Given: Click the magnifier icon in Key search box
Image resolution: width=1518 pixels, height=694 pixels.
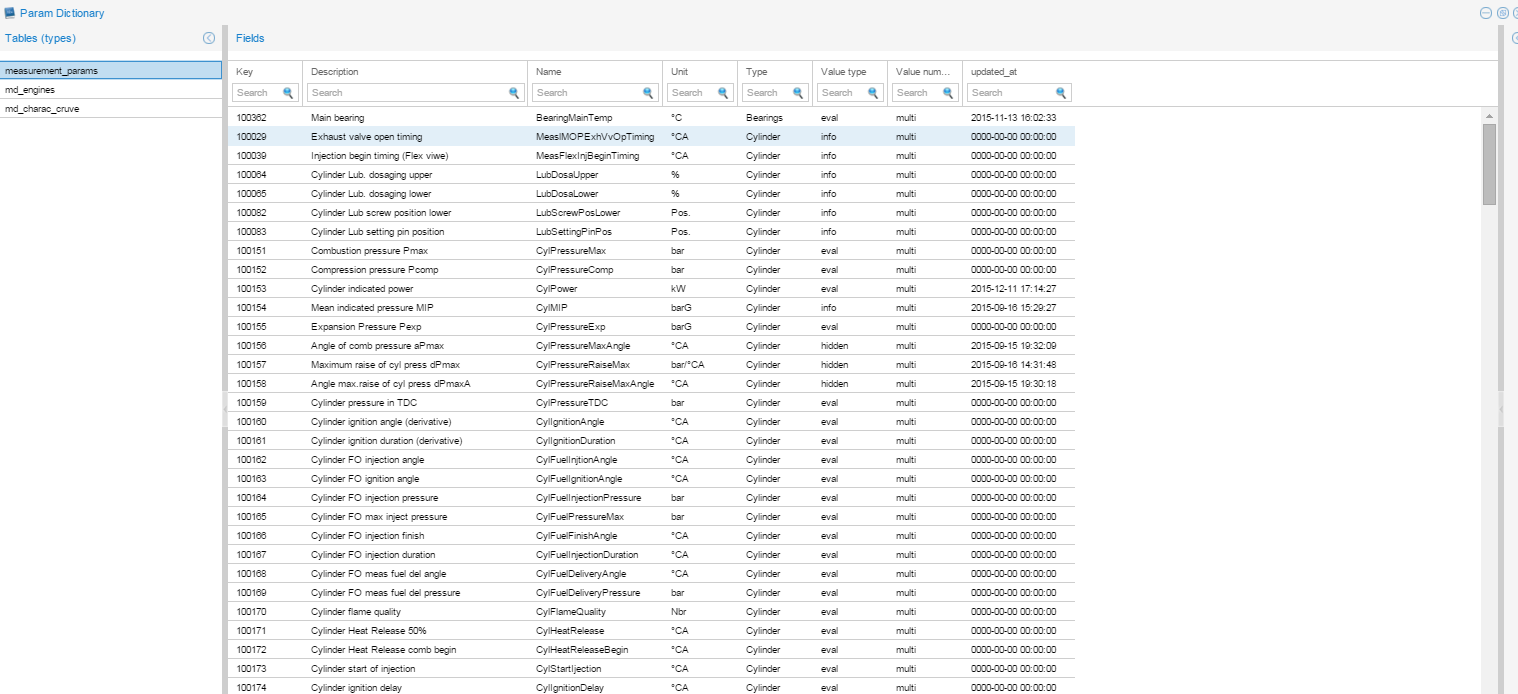Looking at the screenshot, I should pos(288,93).
